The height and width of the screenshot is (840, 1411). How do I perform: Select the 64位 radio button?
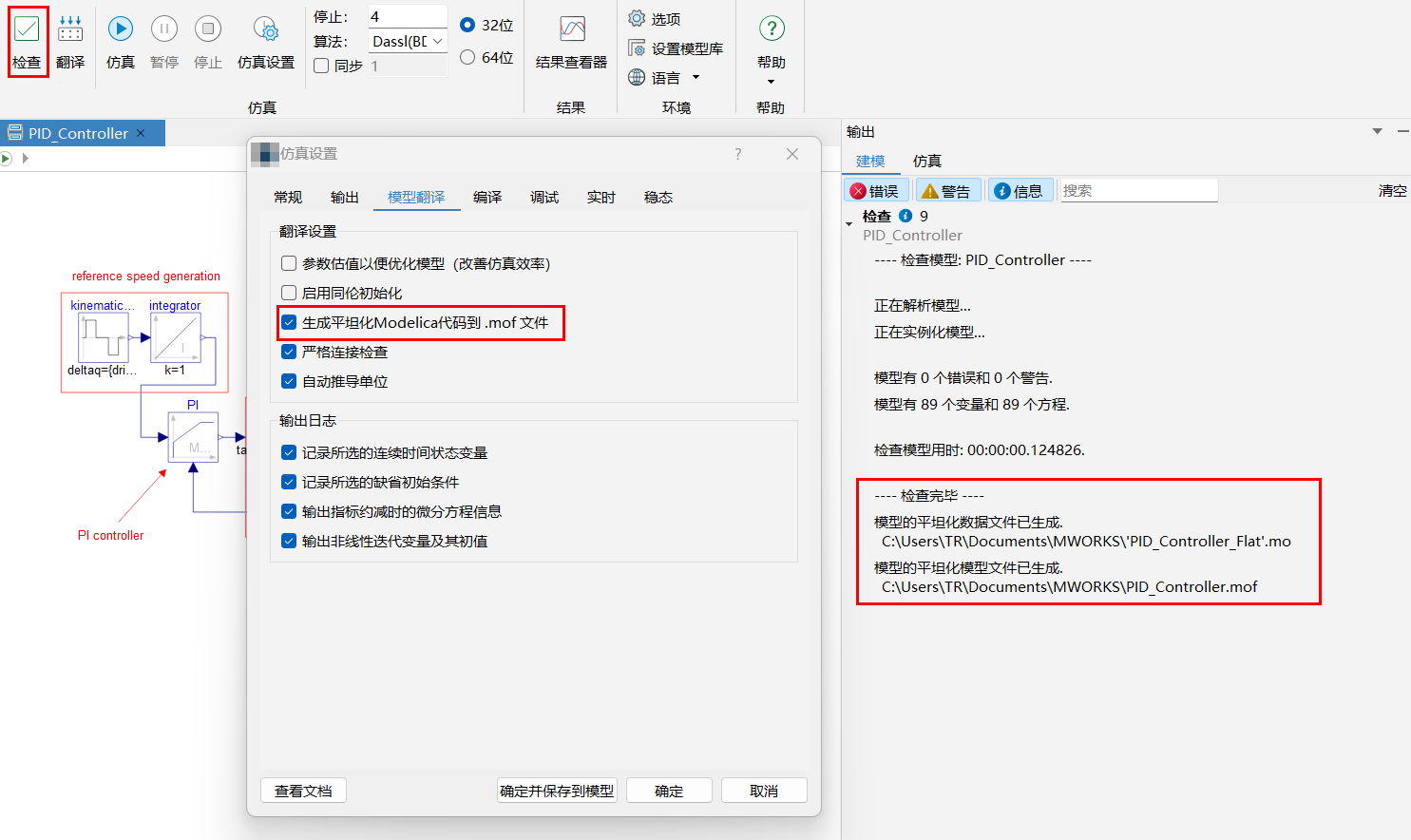click(467, 57)
